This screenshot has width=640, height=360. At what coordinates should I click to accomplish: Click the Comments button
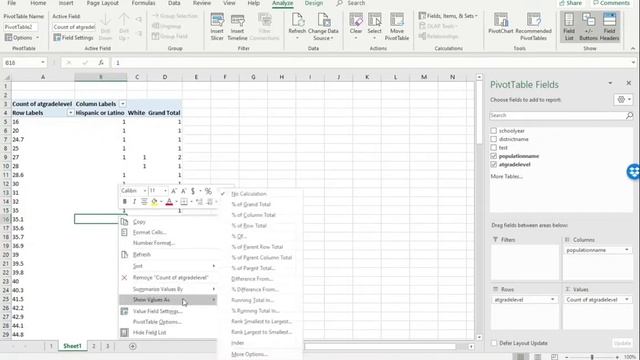(x=611, y=3)
